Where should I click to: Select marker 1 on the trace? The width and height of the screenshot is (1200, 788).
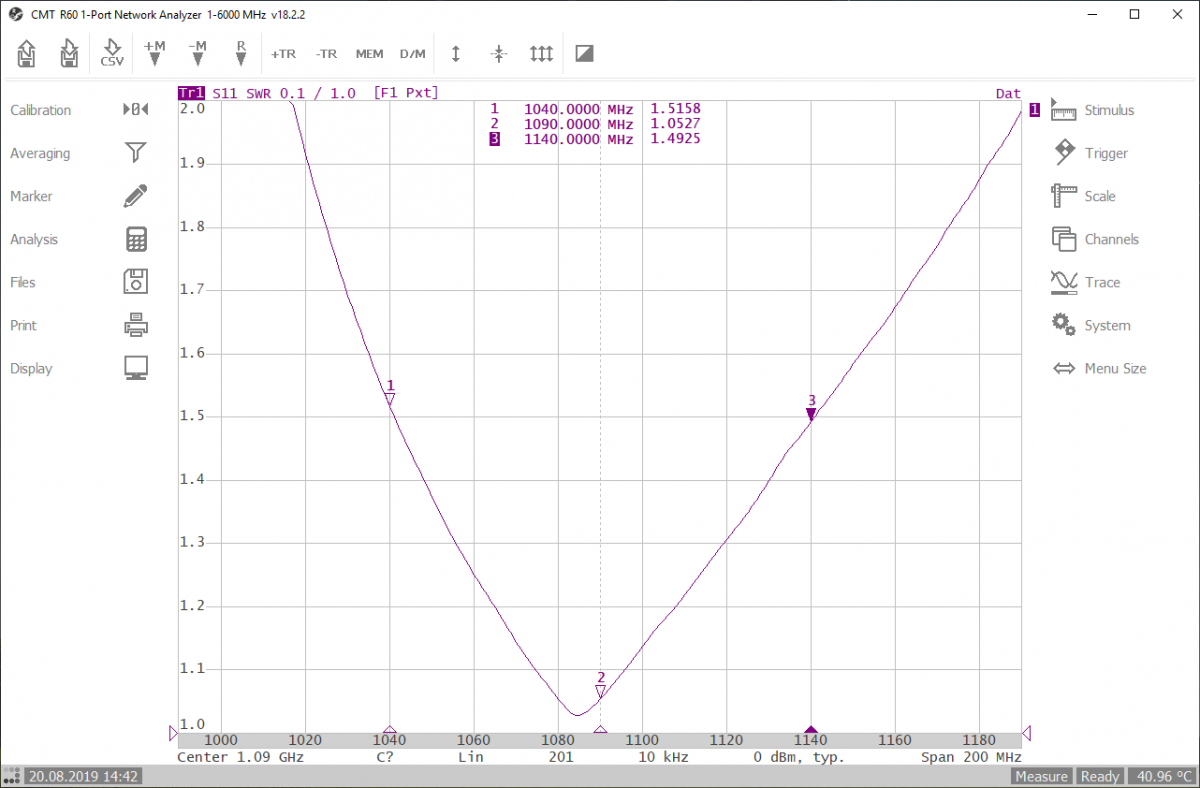[390, 398]
